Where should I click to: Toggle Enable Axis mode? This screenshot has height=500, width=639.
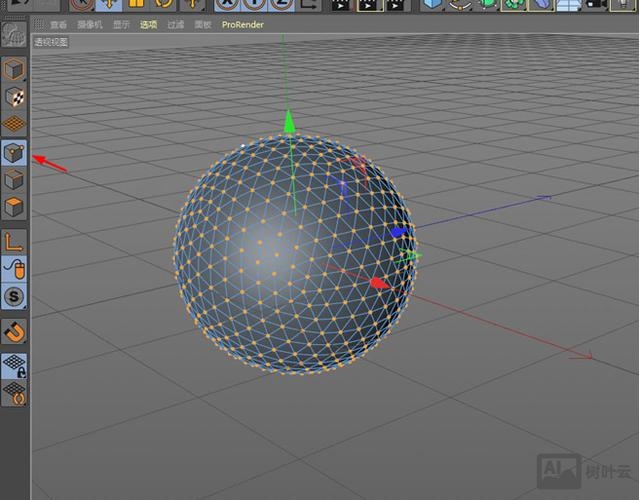14,242
